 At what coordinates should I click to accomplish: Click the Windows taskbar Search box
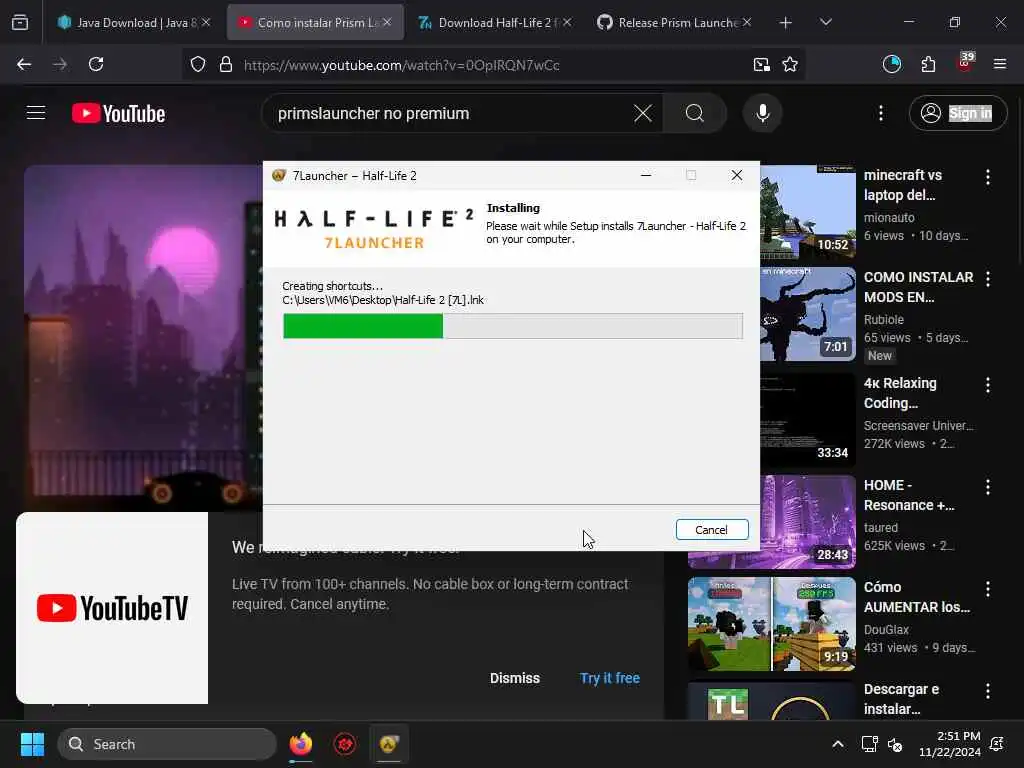point(167,744)
